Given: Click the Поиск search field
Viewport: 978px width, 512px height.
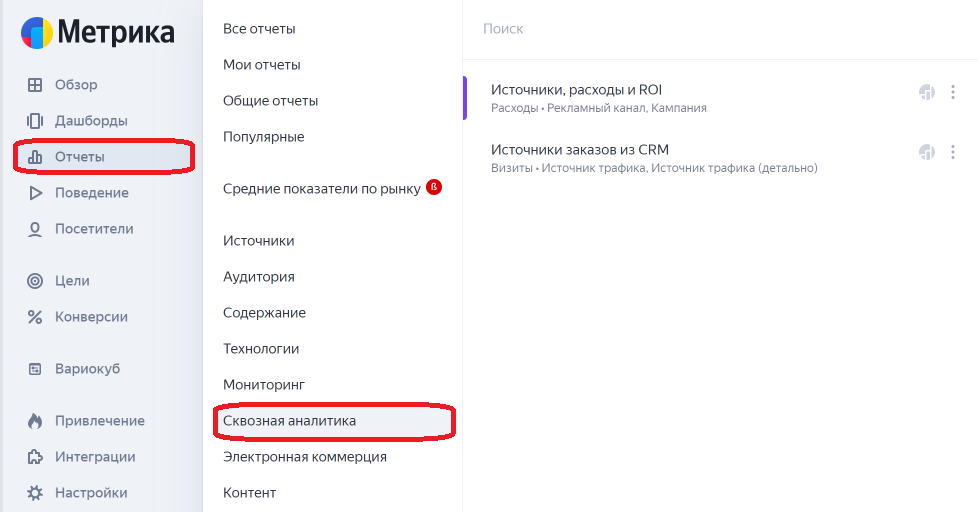Looking at the screenshot, I should [700, 29].
